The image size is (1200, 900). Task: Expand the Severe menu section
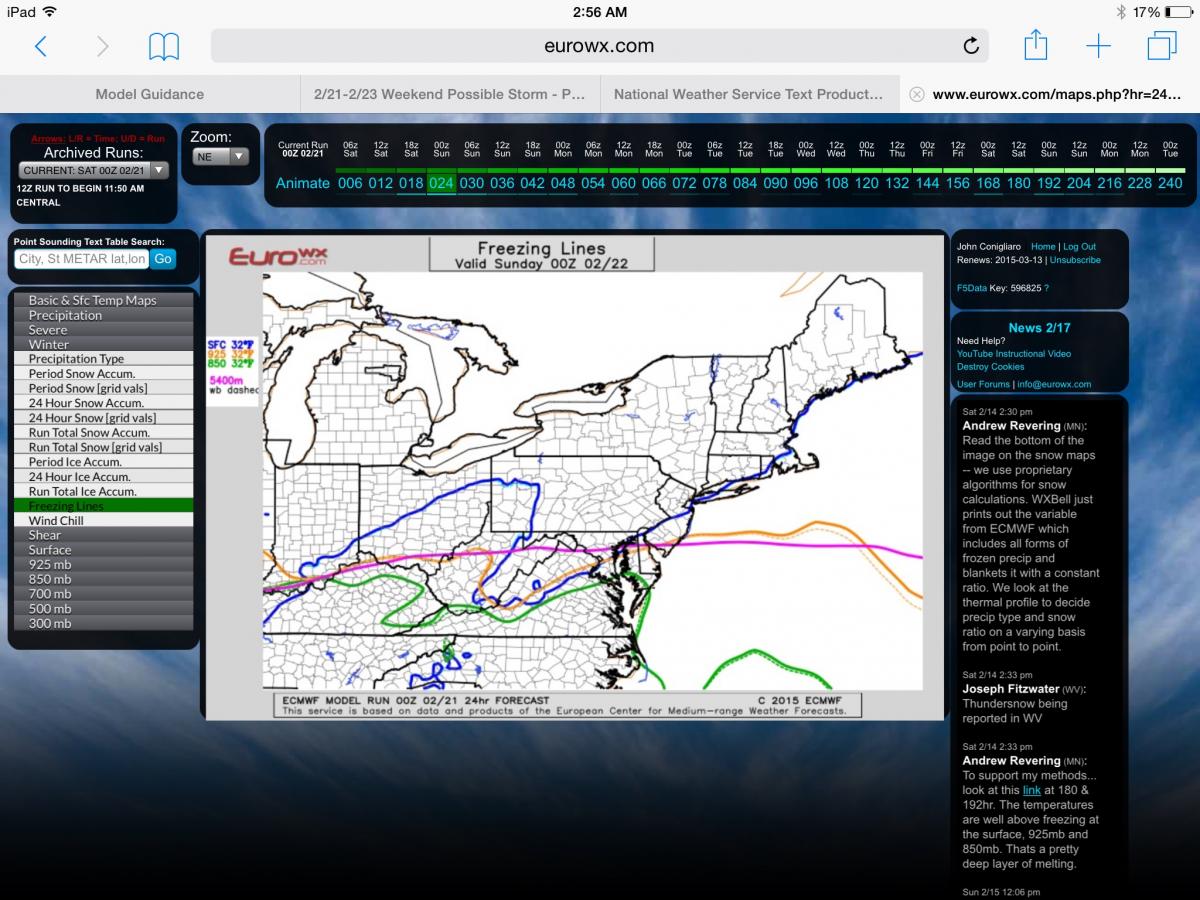pyautogui.click(x=103, y=330)
